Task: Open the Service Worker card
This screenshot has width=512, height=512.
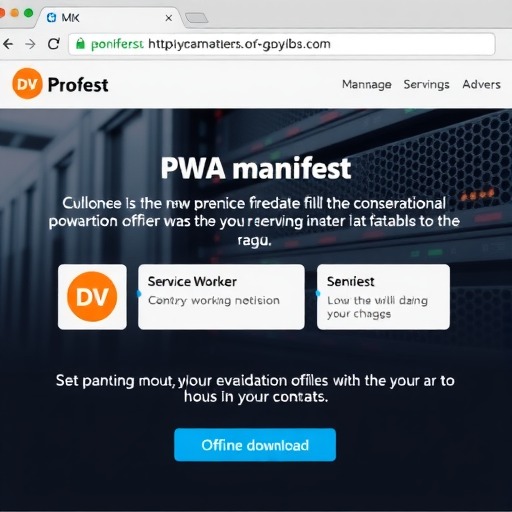Action: click(x=221, y=297)
